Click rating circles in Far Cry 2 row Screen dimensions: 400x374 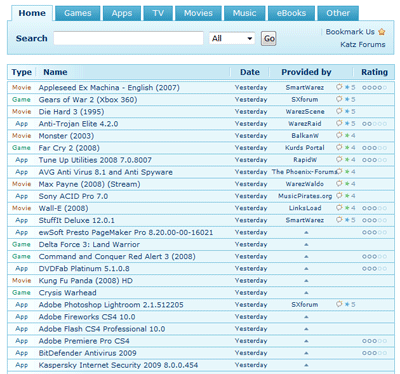[375, 148]
